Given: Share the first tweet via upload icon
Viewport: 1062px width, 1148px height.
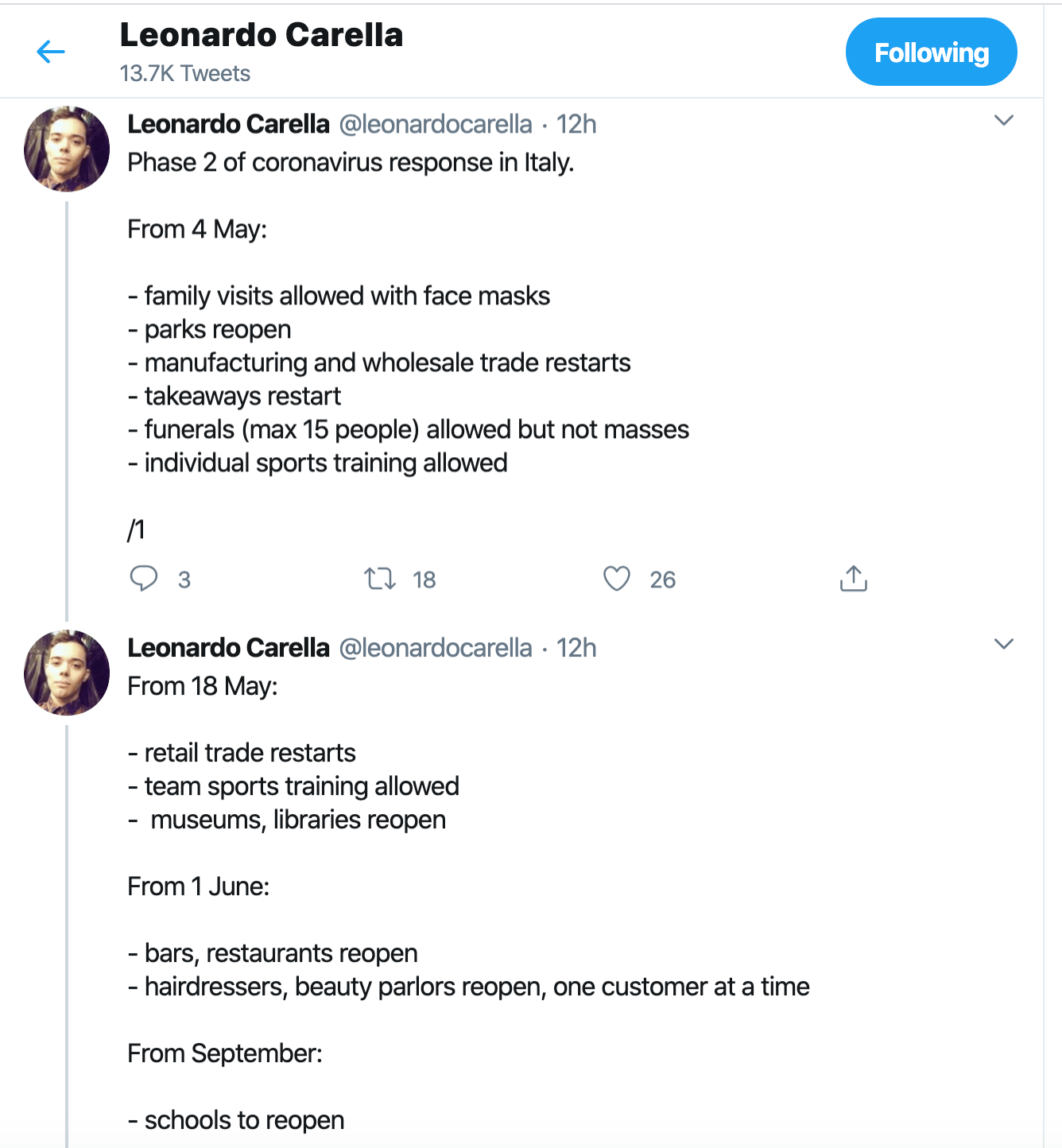Looking at the screenshot, I should (853, 579).
